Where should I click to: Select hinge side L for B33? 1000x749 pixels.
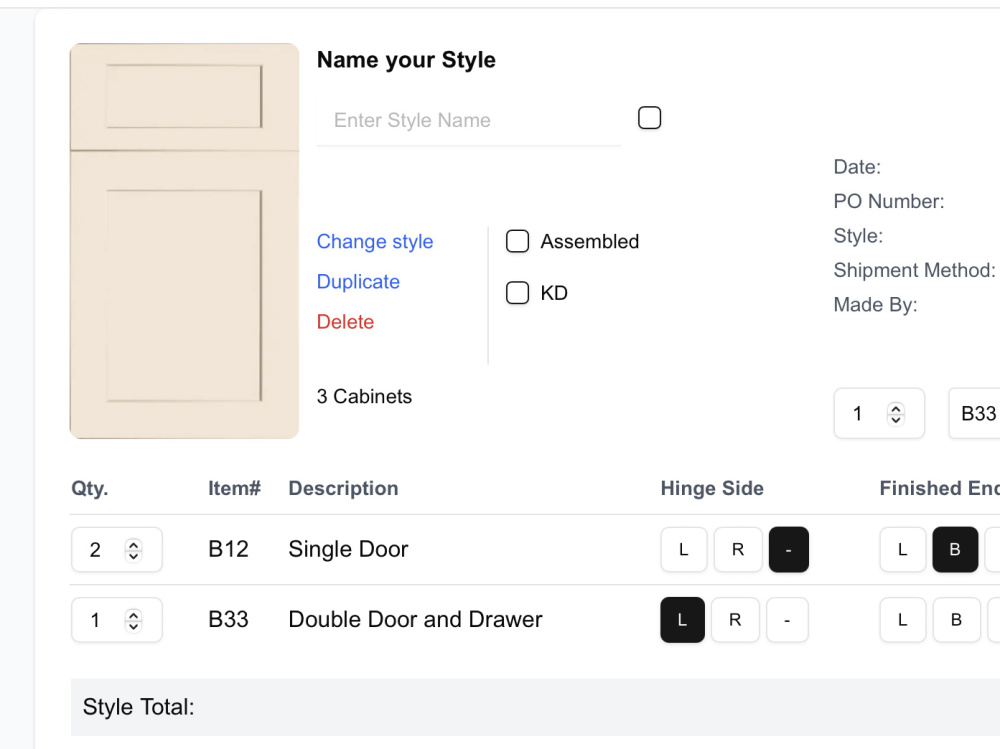coord(682,619)
